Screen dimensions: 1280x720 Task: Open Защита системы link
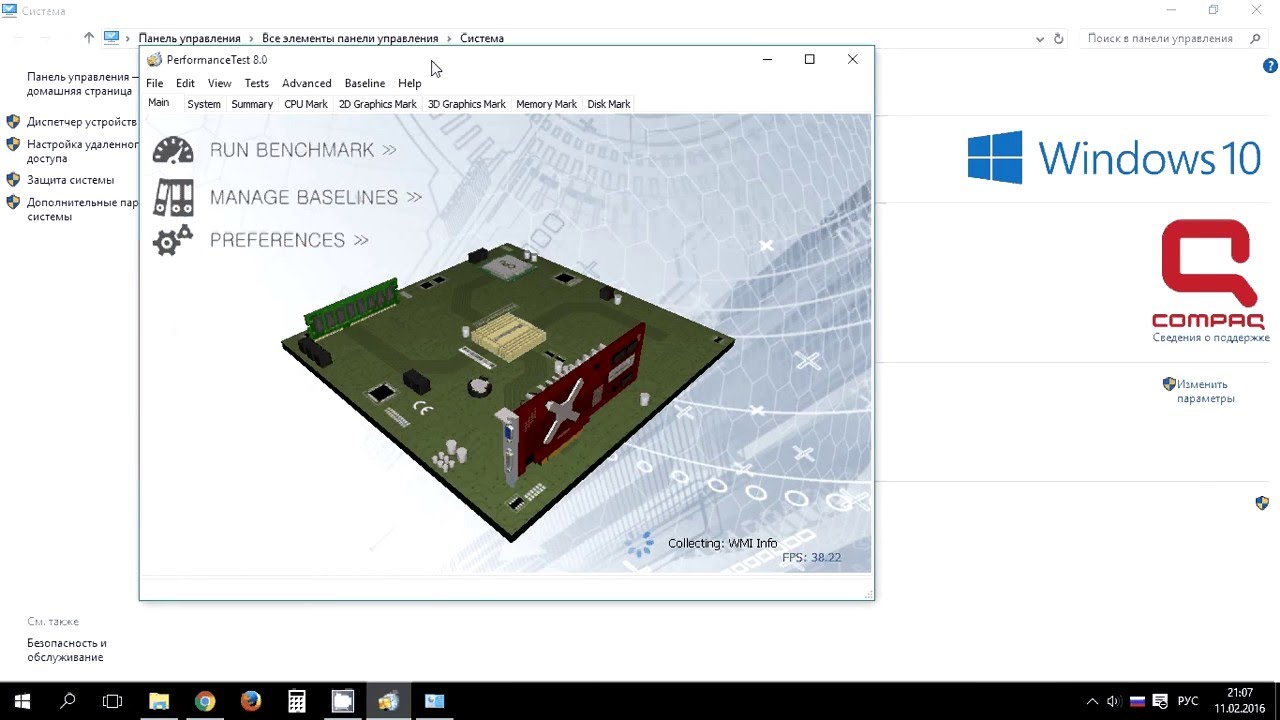point(71,180)
